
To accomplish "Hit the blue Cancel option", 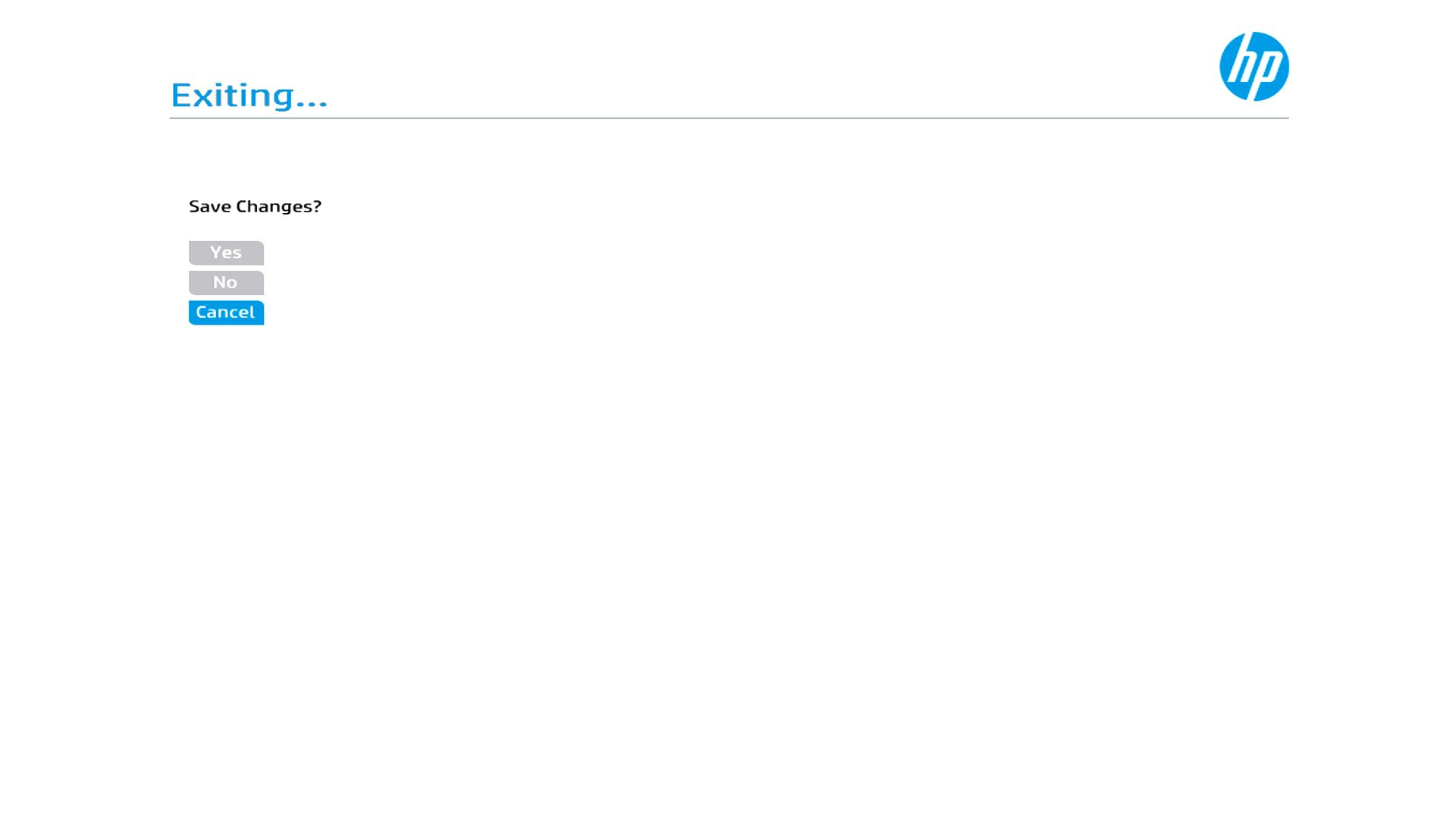I will [x=226, y=312].
